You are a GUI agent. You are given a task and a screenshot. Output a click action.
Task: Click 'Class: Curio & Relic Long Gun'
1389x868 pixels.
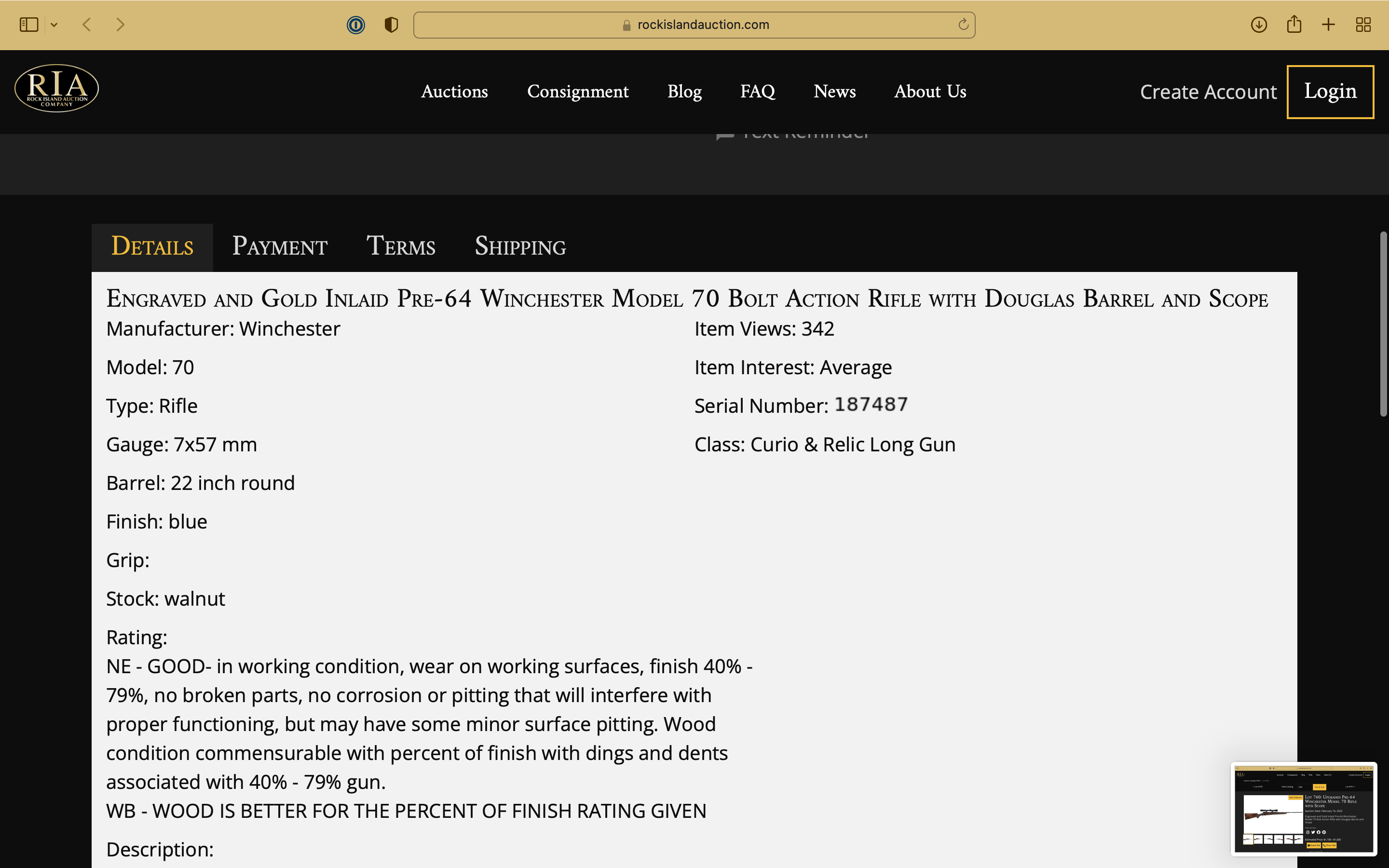tap(825, 445)
